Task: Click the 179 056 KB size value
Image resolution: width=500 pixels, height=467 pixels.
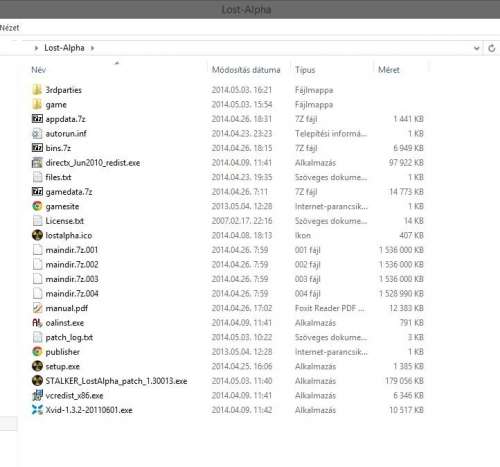Action: pyautogui.click(x=404, y=381)
